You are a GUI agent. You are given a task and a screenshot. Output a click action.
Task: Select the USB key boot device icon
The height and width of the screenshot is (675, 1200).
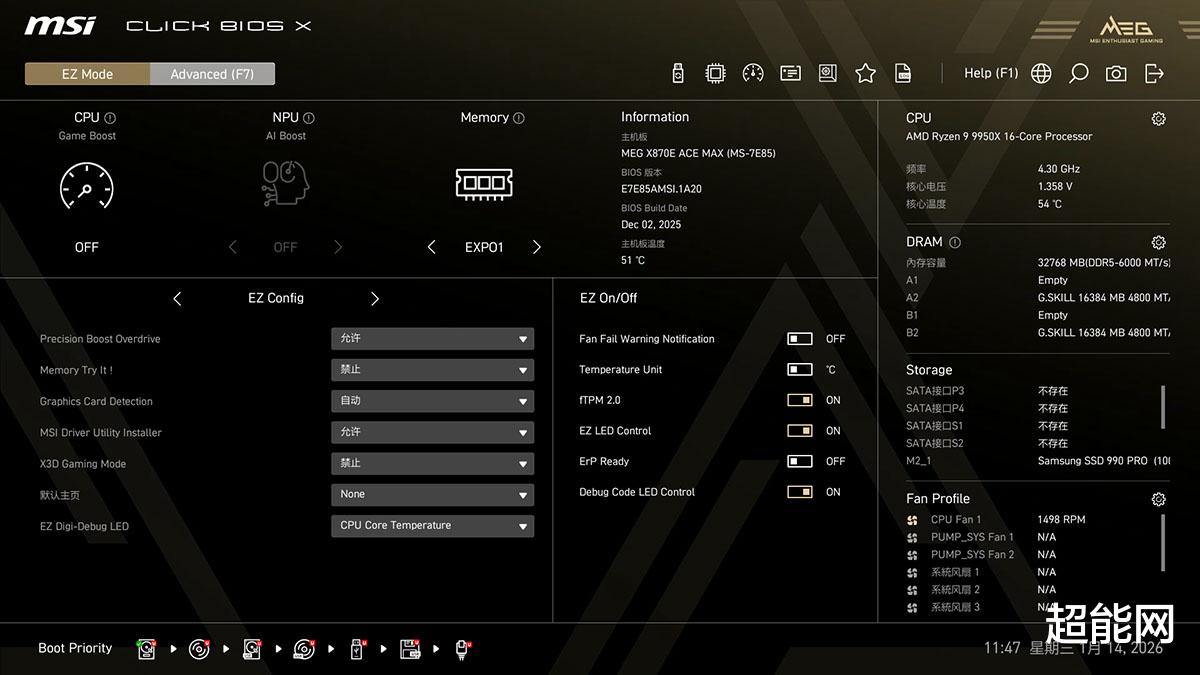(358, 649)
